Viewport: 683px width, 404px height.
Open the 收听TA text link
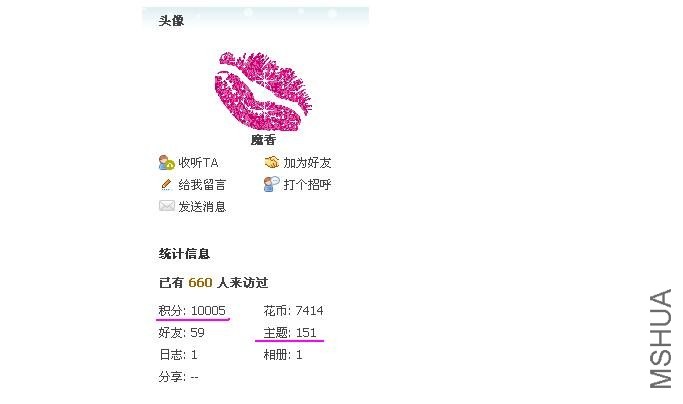[198, 163]
